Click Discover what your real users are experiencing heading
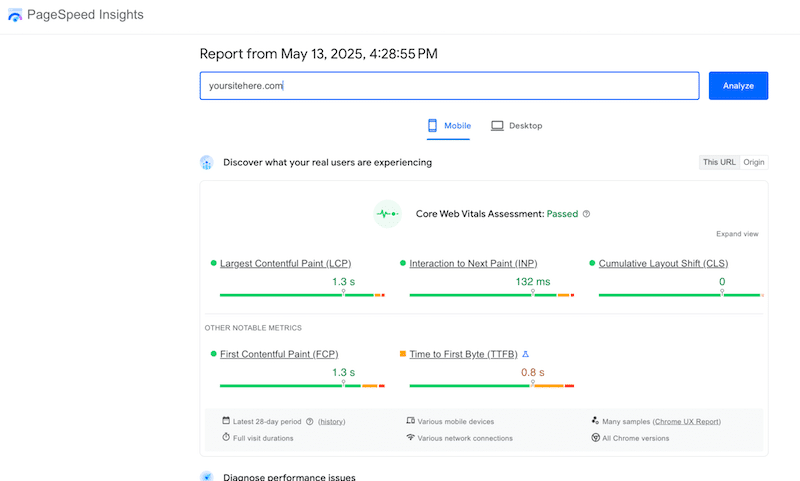The image size is (800, 481). click(328, 162)
